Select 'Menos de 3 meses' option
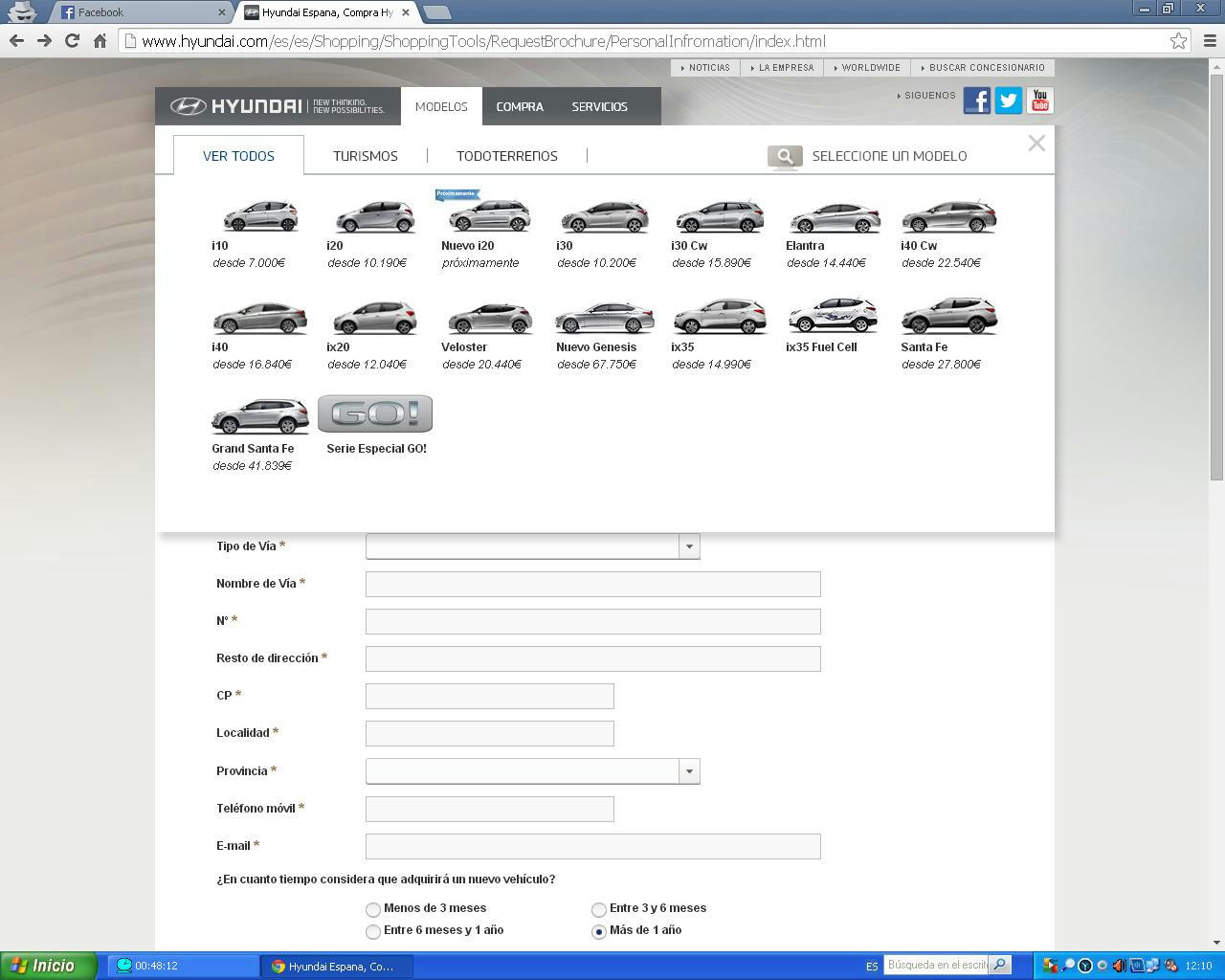The height and width of the screenshot is (980, 1225). [373, 909]
